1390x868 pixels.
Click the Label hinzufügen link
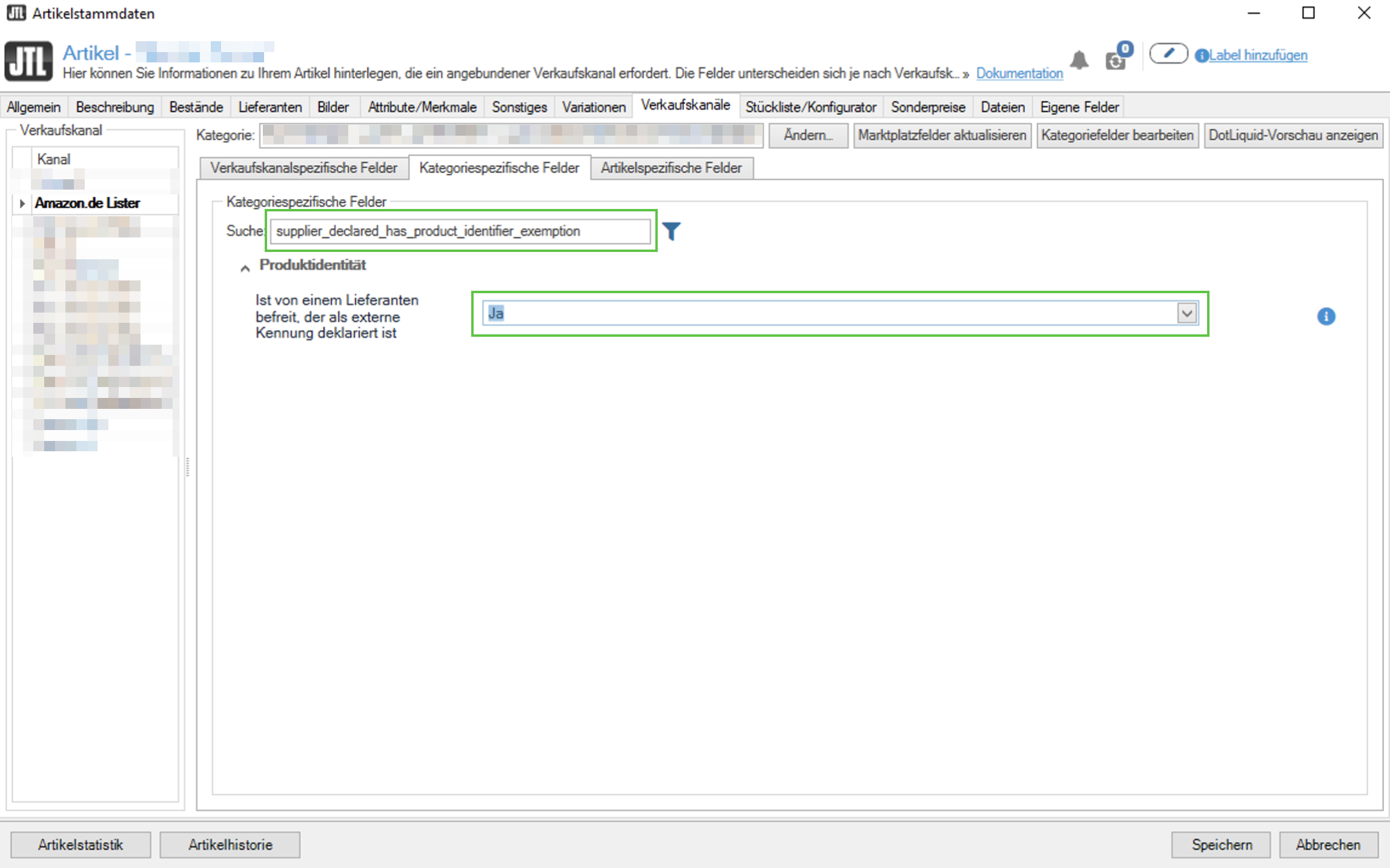pyautogui.click(x=1258, y=55)
